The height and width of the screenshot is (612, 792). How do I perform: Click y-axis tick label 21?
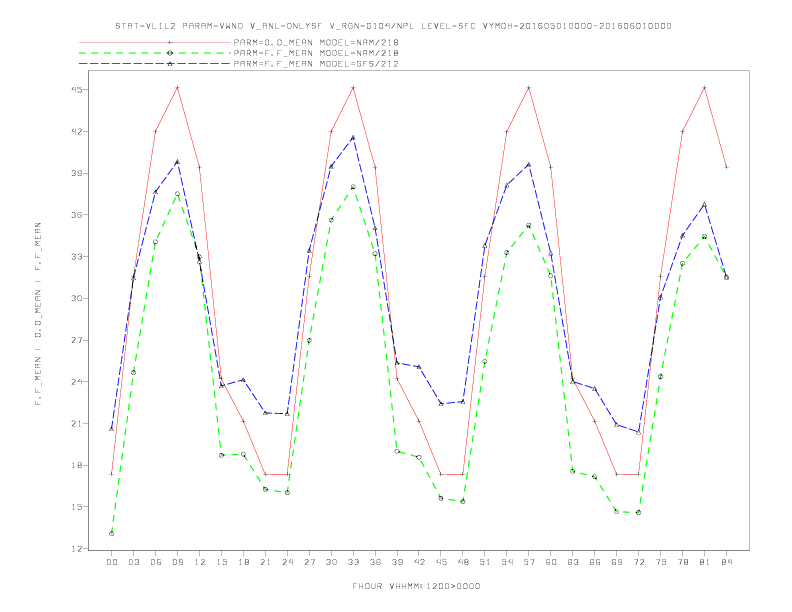click(76, 424)
